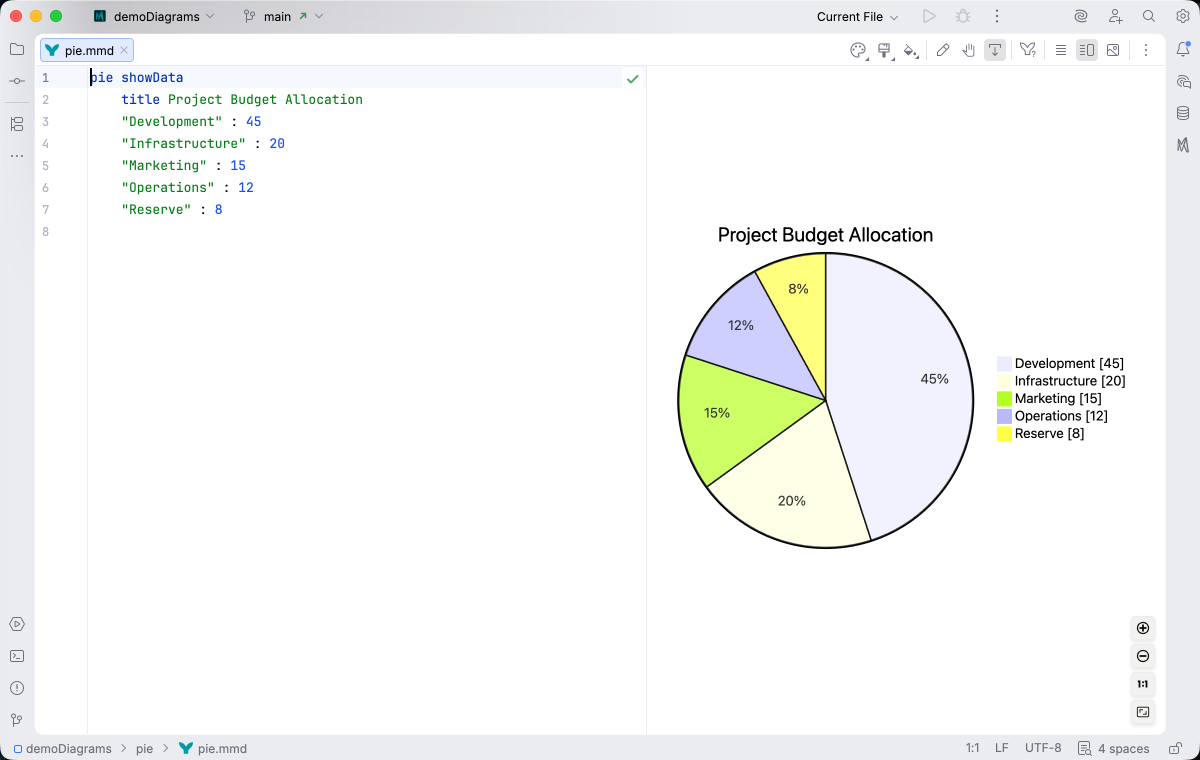Viewport: 1200px width, 760px height.
Task: Click line number 8 in the gutter
Action: pos(45,231)
